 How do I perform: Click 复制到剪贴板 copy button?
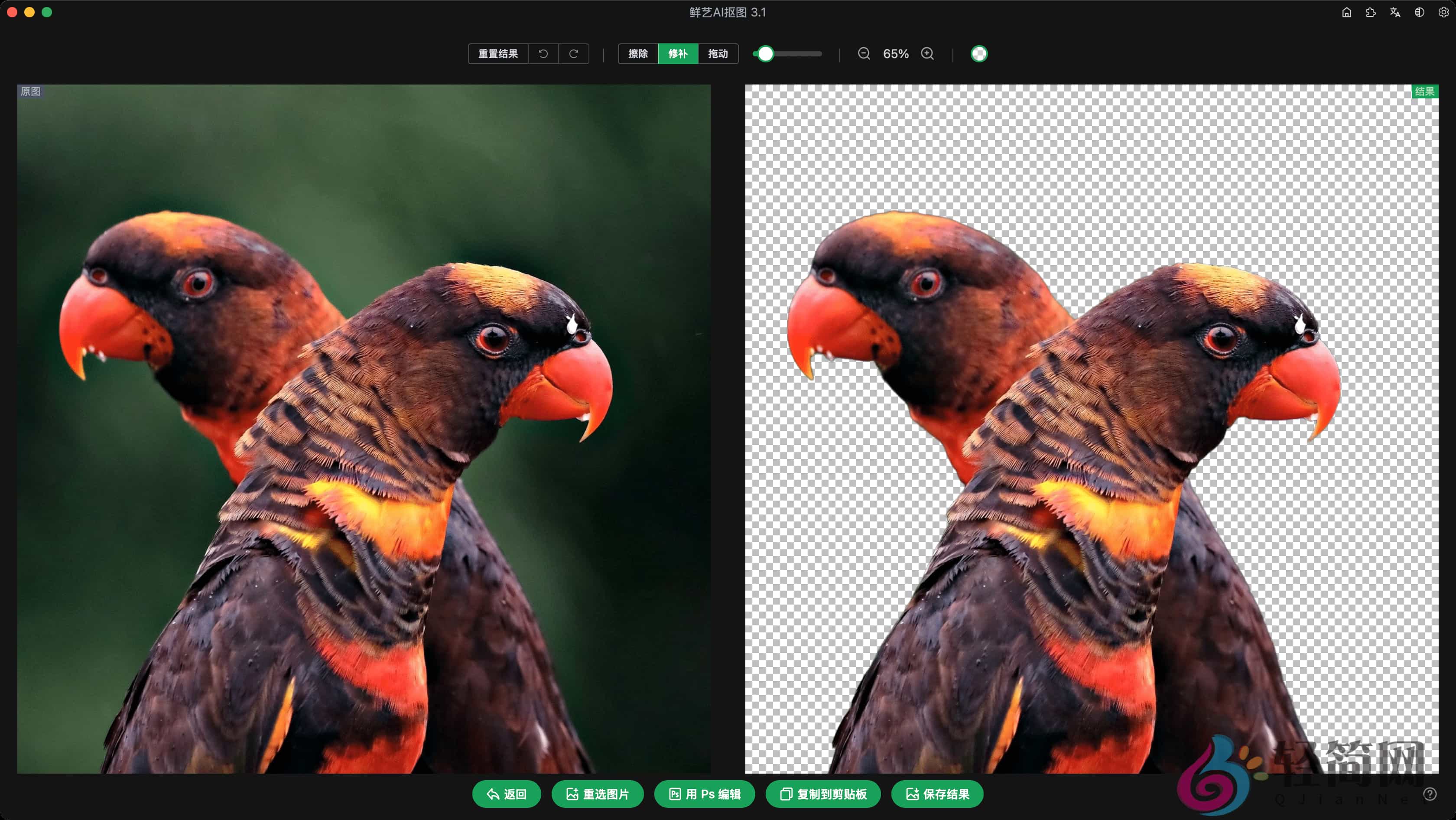823,794
